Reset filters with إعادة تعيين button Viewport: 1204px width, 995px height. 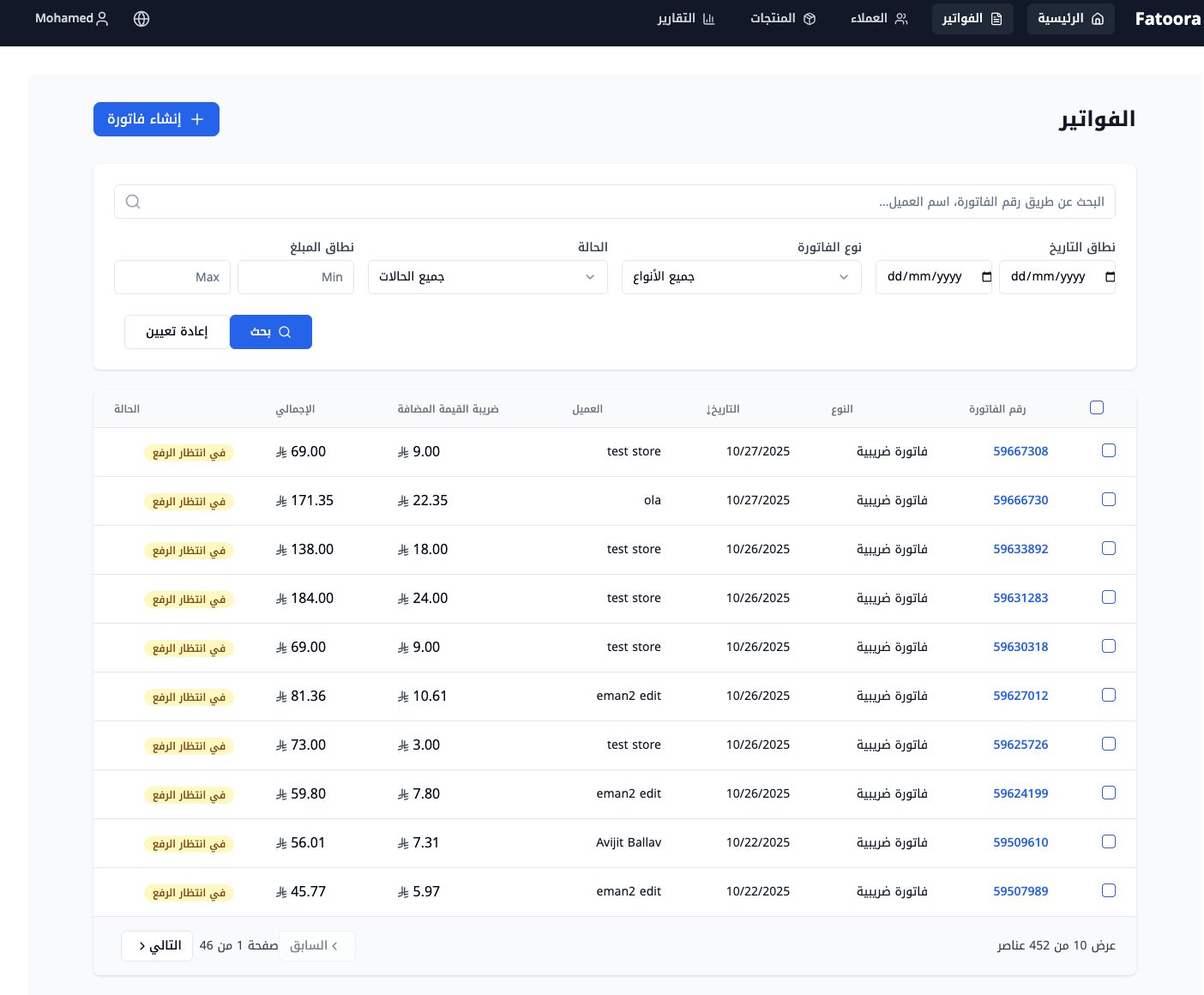177,332
